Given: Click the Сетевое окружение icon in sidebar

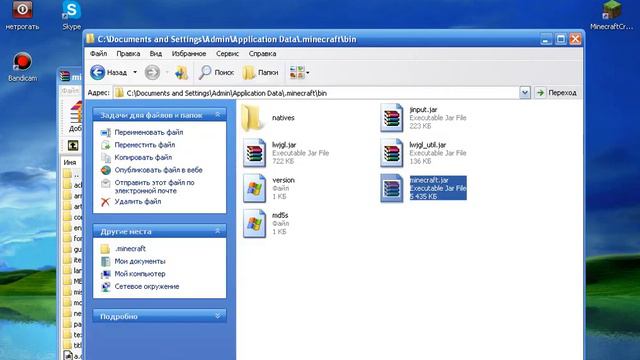Looking at the screenshot, I should (x=105, y=287).
